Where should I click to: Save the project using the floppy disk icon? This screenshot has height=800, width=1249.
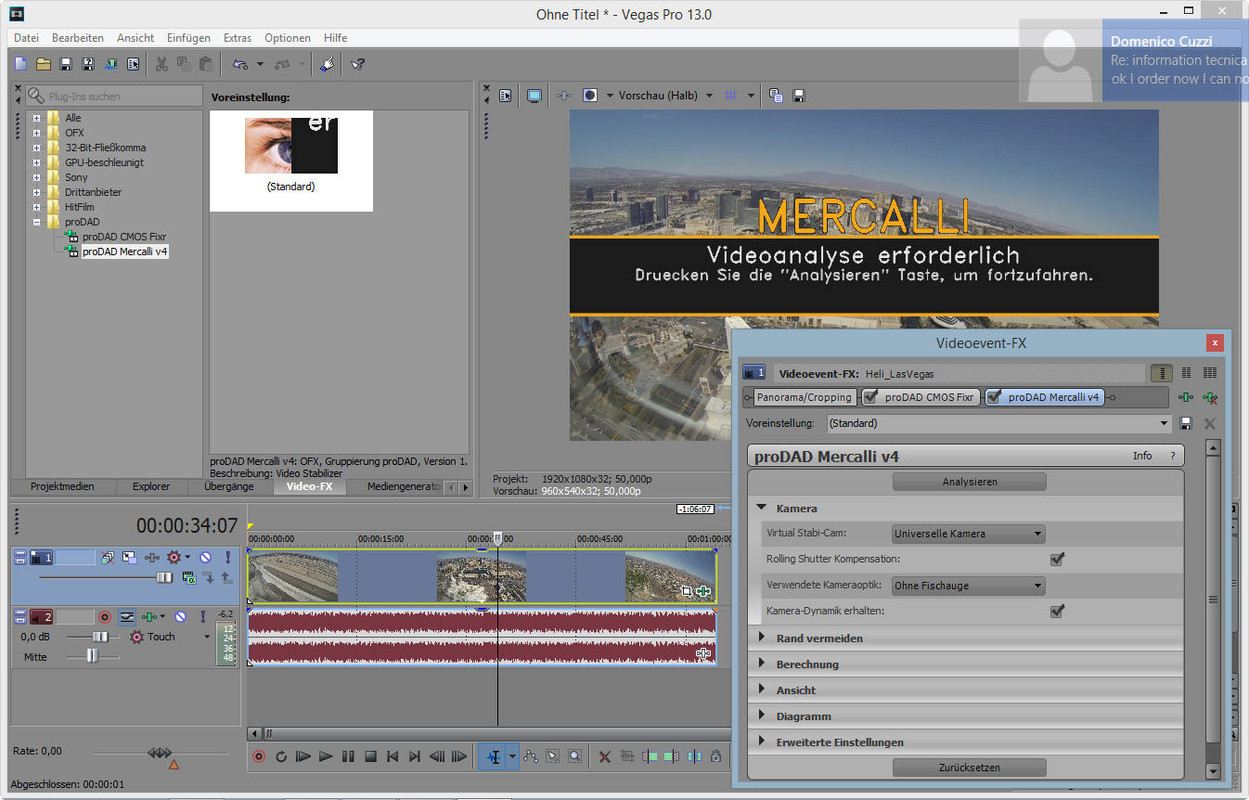pos(65,64)
